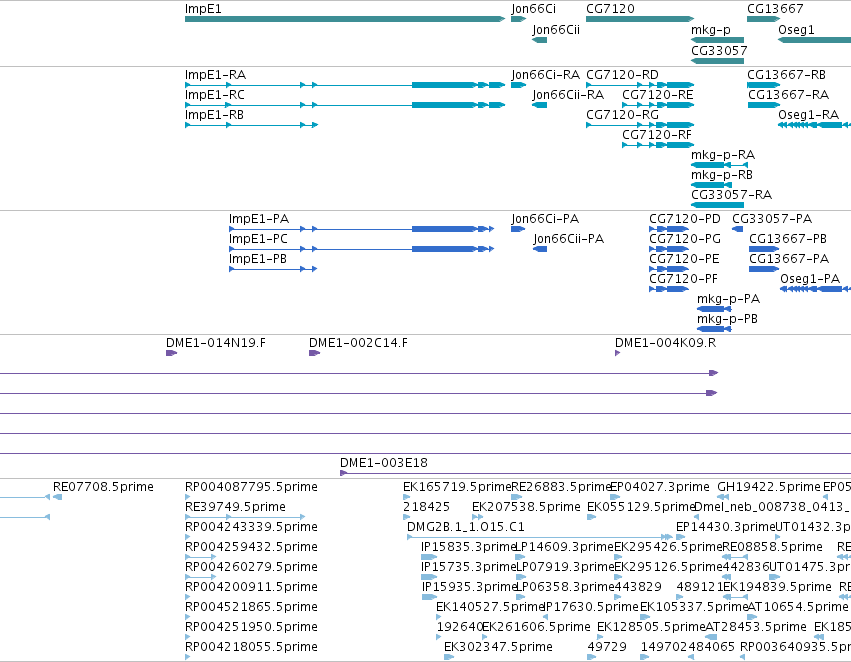Viewport: 851px width, 662px height.
Task: Click EST EK194839.5prime
Action: (x=778, y=588)
